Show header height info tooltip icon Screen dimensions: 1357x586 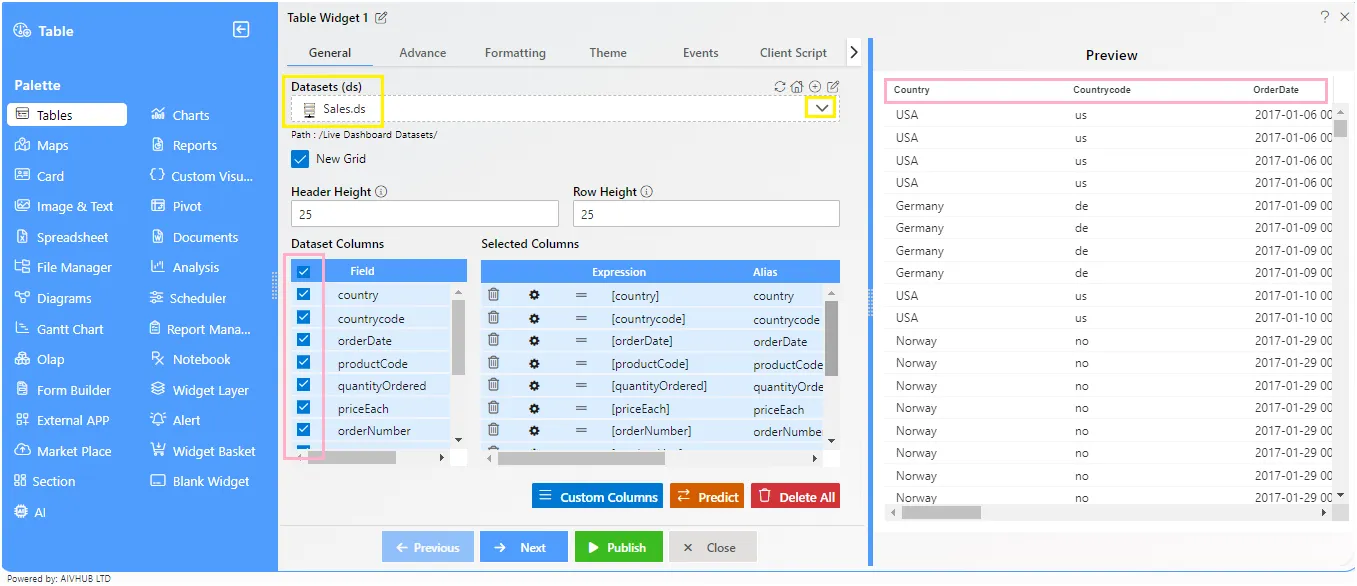(381, 192)
